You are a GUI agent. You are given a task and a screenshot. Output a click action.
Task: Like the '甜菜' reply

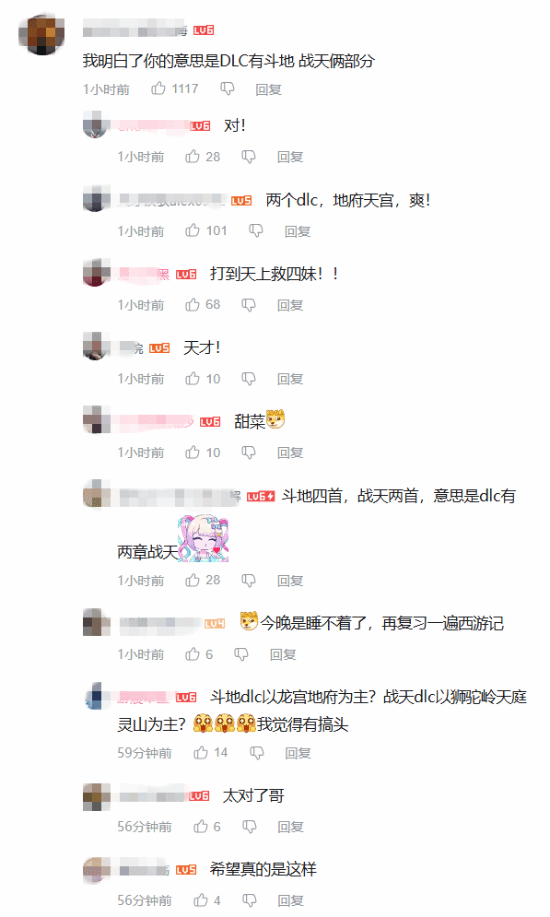(192, 452)
